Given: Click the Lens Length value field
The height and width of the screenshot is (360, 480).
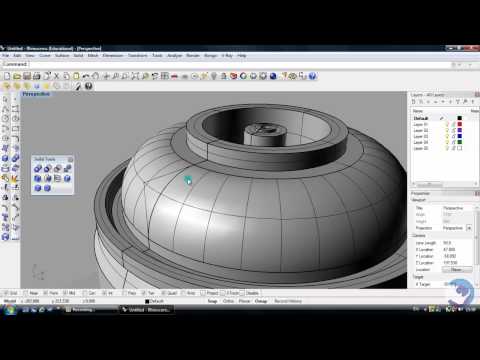Looking at the screenshot, I should coord(457,243).
